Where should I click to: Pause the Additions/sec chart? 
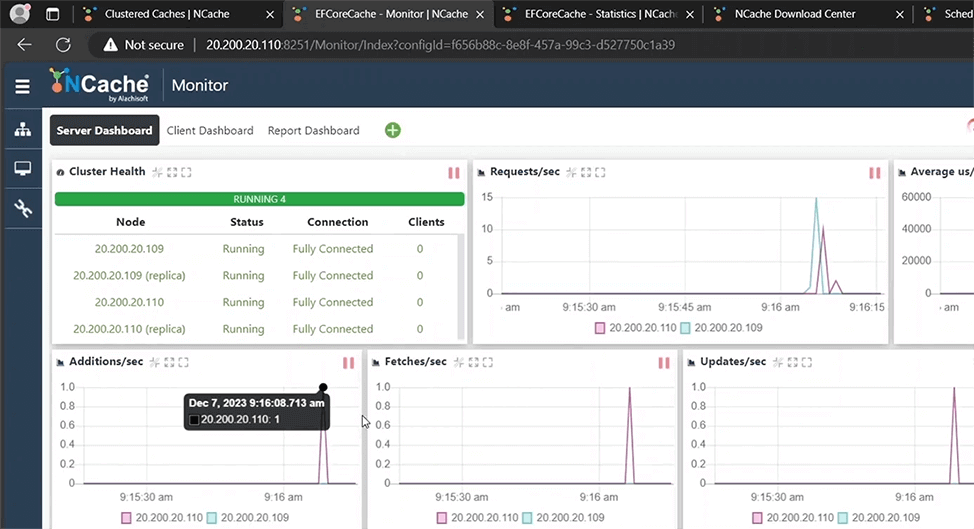pyautogui.click(x=348, y=363)
